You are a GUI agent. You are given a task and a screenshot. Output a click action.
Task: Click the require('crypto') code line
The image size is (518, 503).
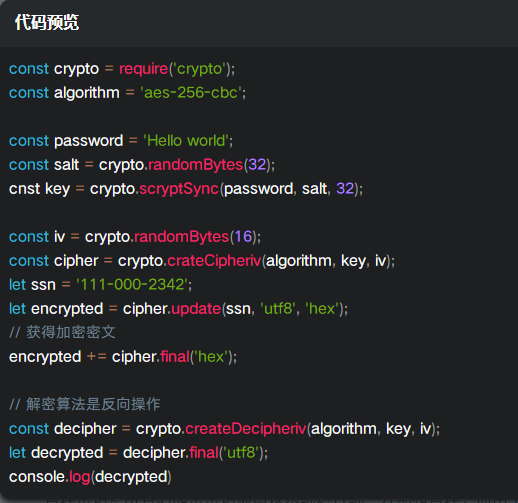click(122, 69)
